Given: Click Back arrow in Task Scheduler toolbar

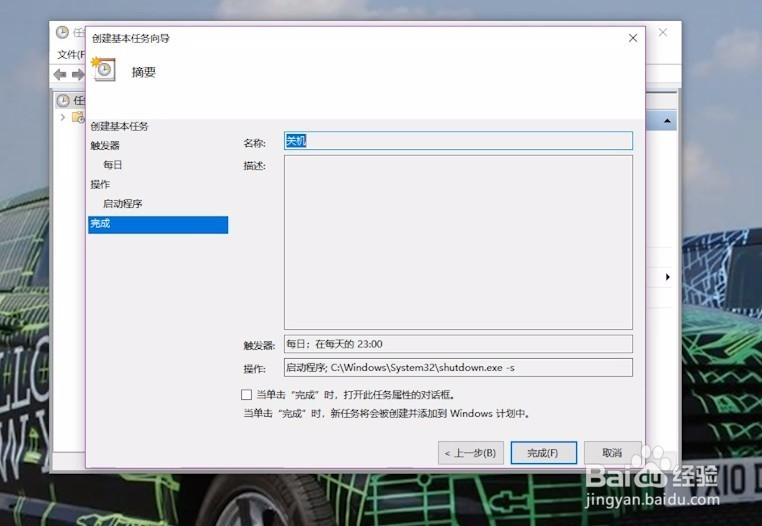Looking at the screenshot, I should [60, 74].
